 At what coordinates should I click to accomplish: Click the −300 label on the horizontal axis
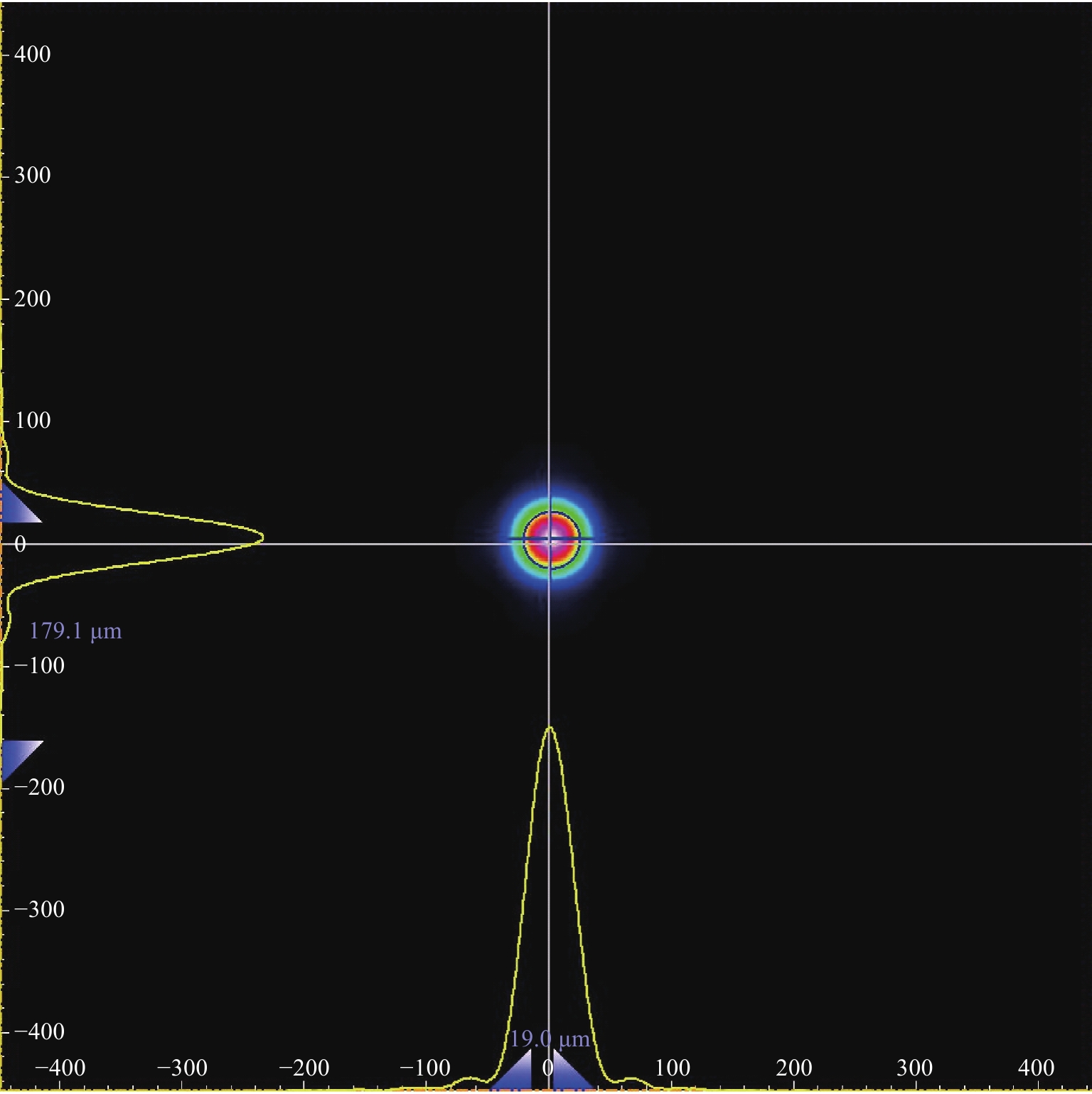pos(182,1068)
